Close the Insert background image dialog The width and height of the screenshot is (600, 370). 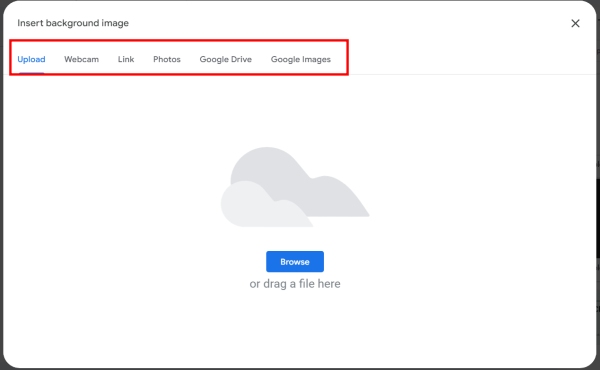(575, 23)
